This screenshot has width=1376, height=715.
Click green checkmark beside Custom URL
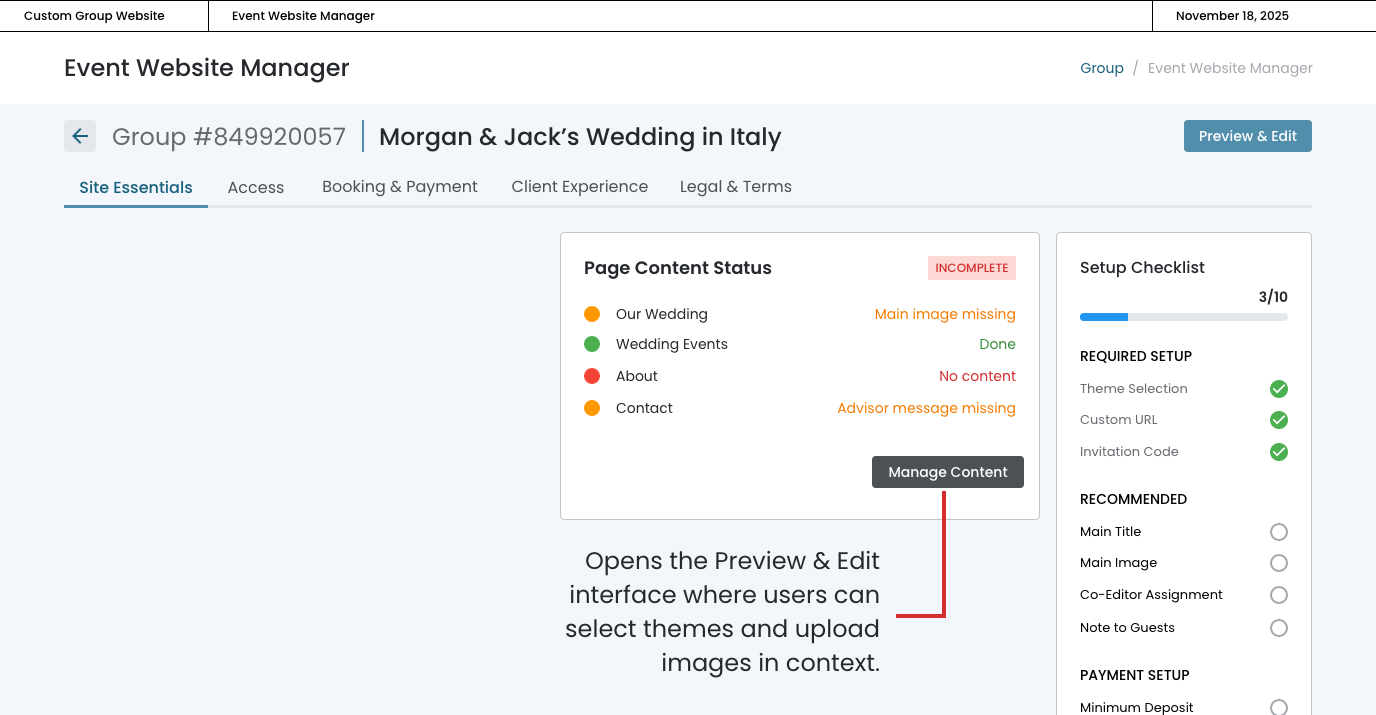coord(1278,420)
